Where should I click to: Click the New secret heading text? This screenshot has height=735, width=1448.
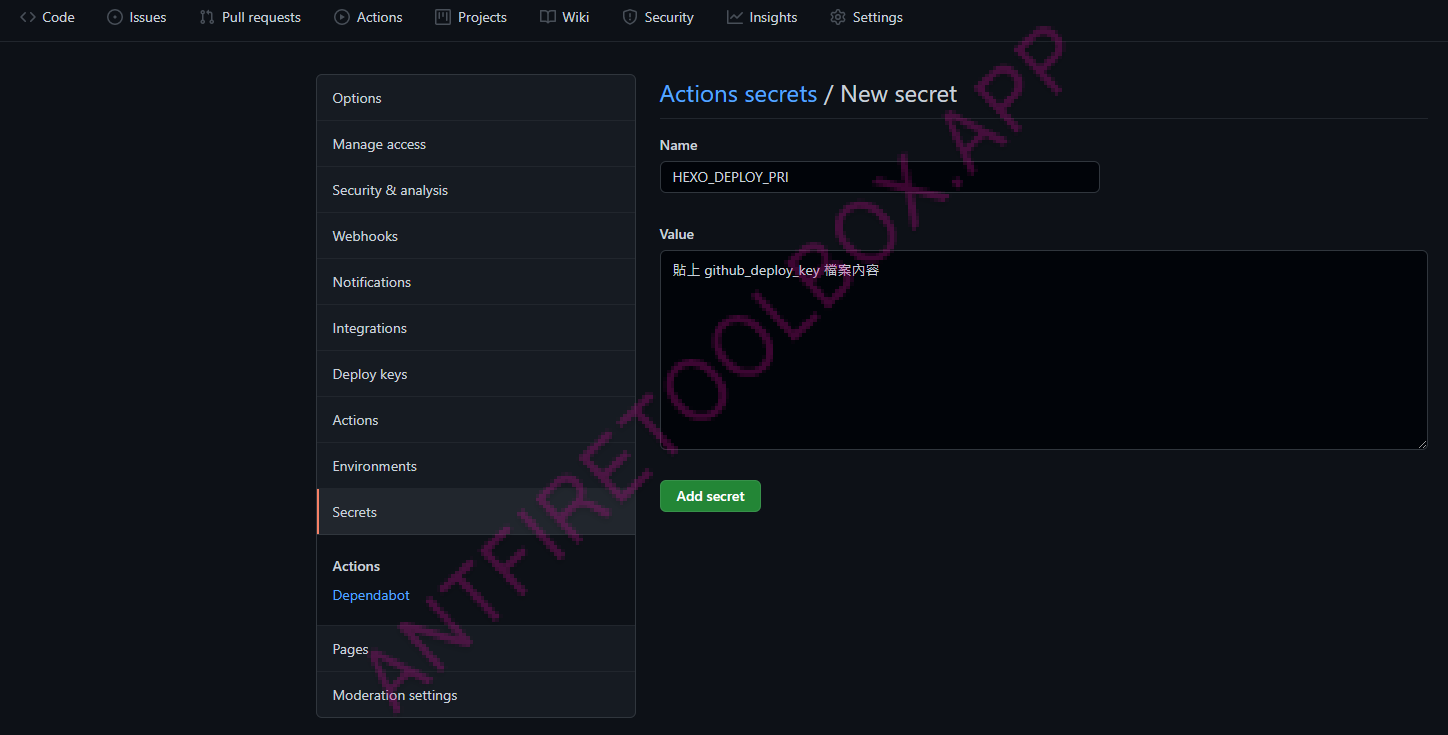(x=899, y=94)
